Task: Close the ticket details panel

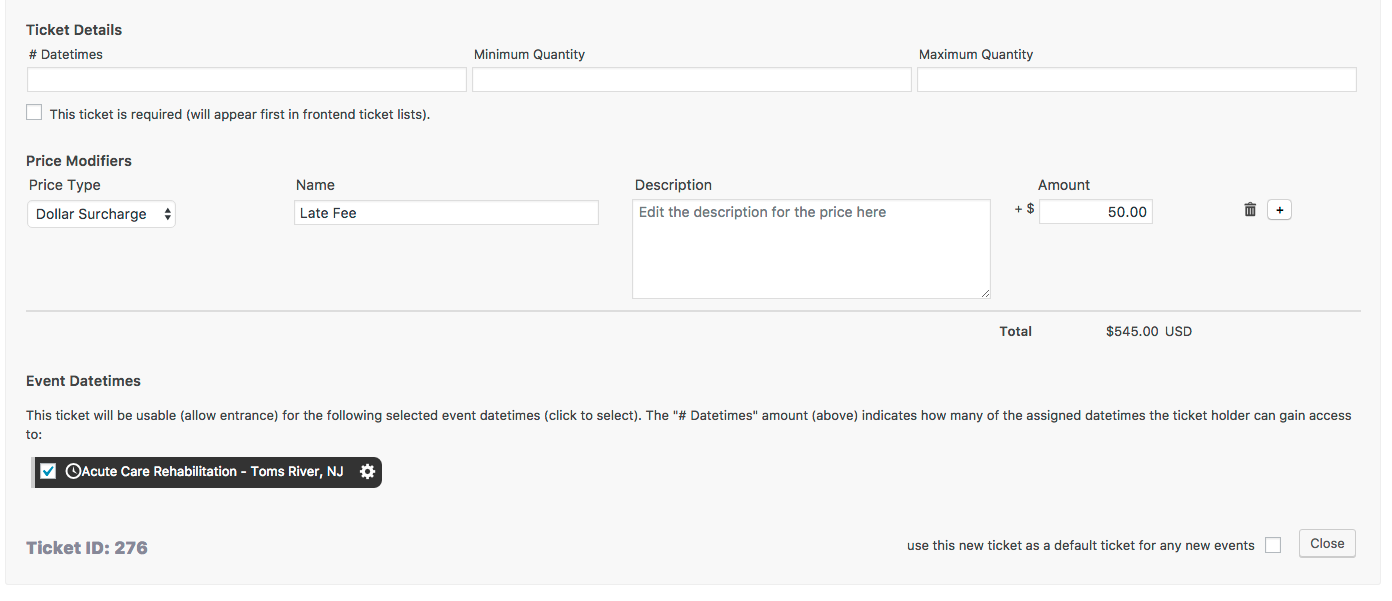Action: (x=1327, y=544)
